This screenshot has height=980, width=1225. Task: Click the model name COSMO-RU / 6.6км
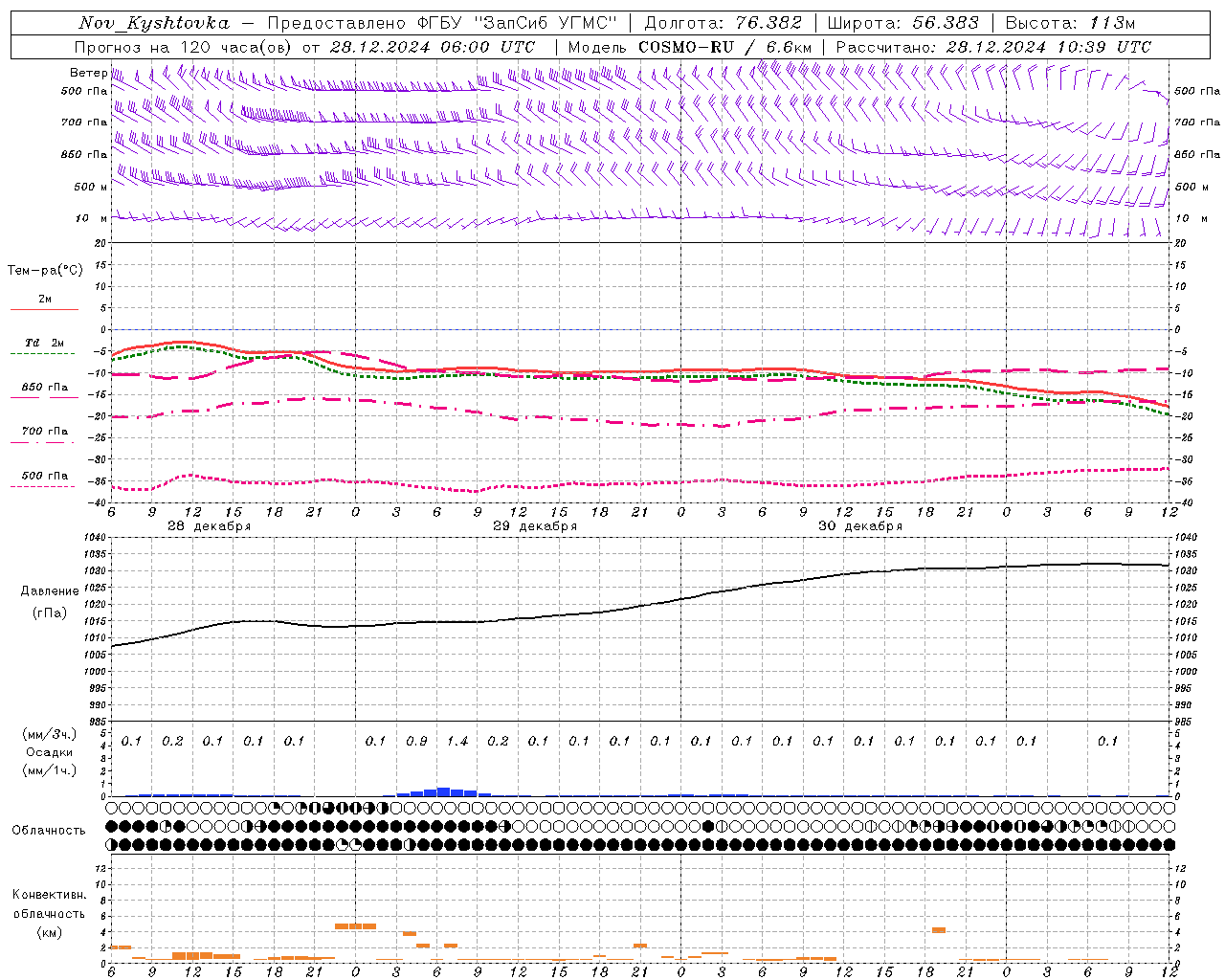coord(725,47)
